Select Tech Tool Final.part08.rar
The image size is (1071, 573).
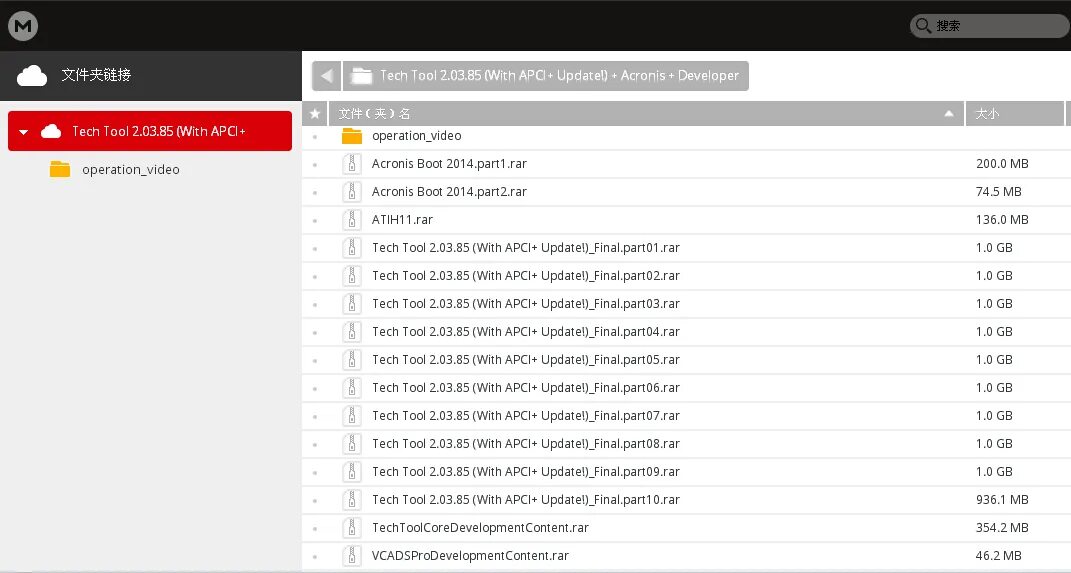pyautogui.click(x=526, y=444)
